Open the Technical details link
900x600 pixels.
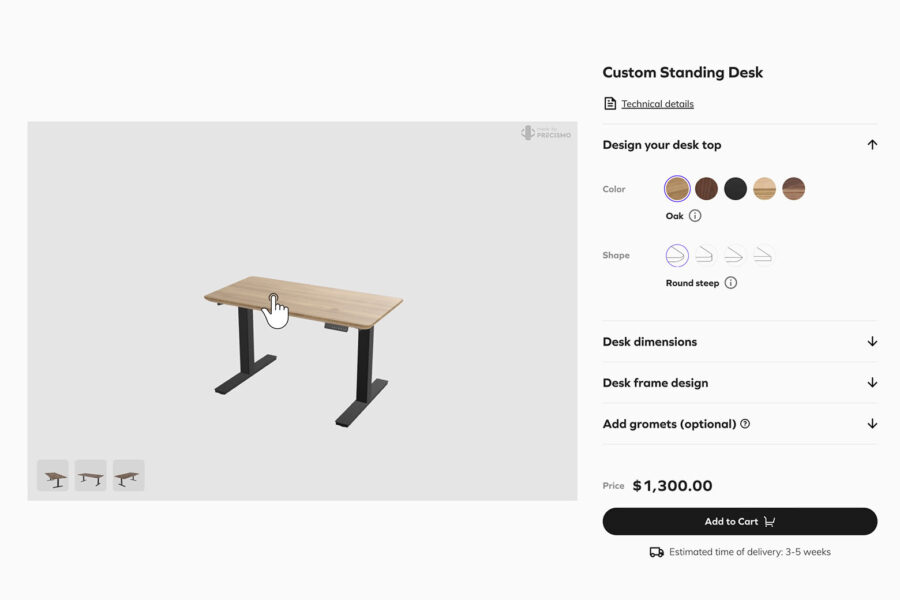click(x=655, y=103)
